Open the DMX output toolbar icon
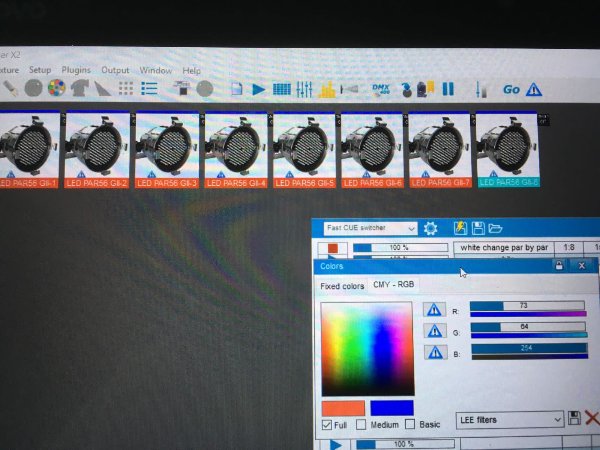600x450 pixels. click(x=381, y=90)
